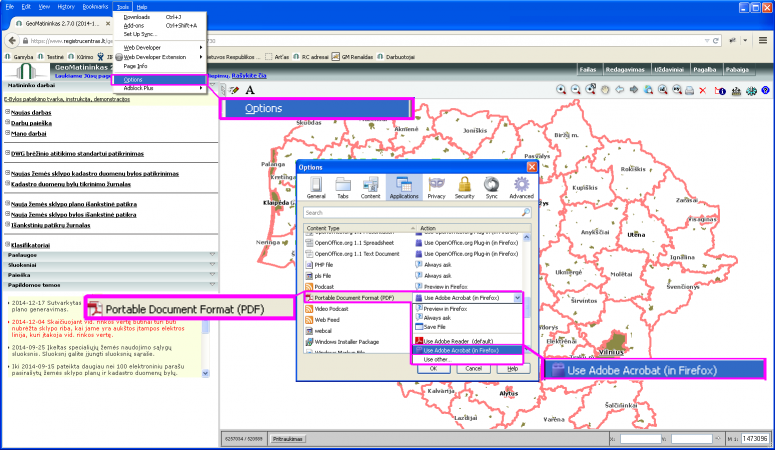Screen dimensions: 775x450
Task: Select Preview in Firefox for PDF
Action: coord(467,309)
